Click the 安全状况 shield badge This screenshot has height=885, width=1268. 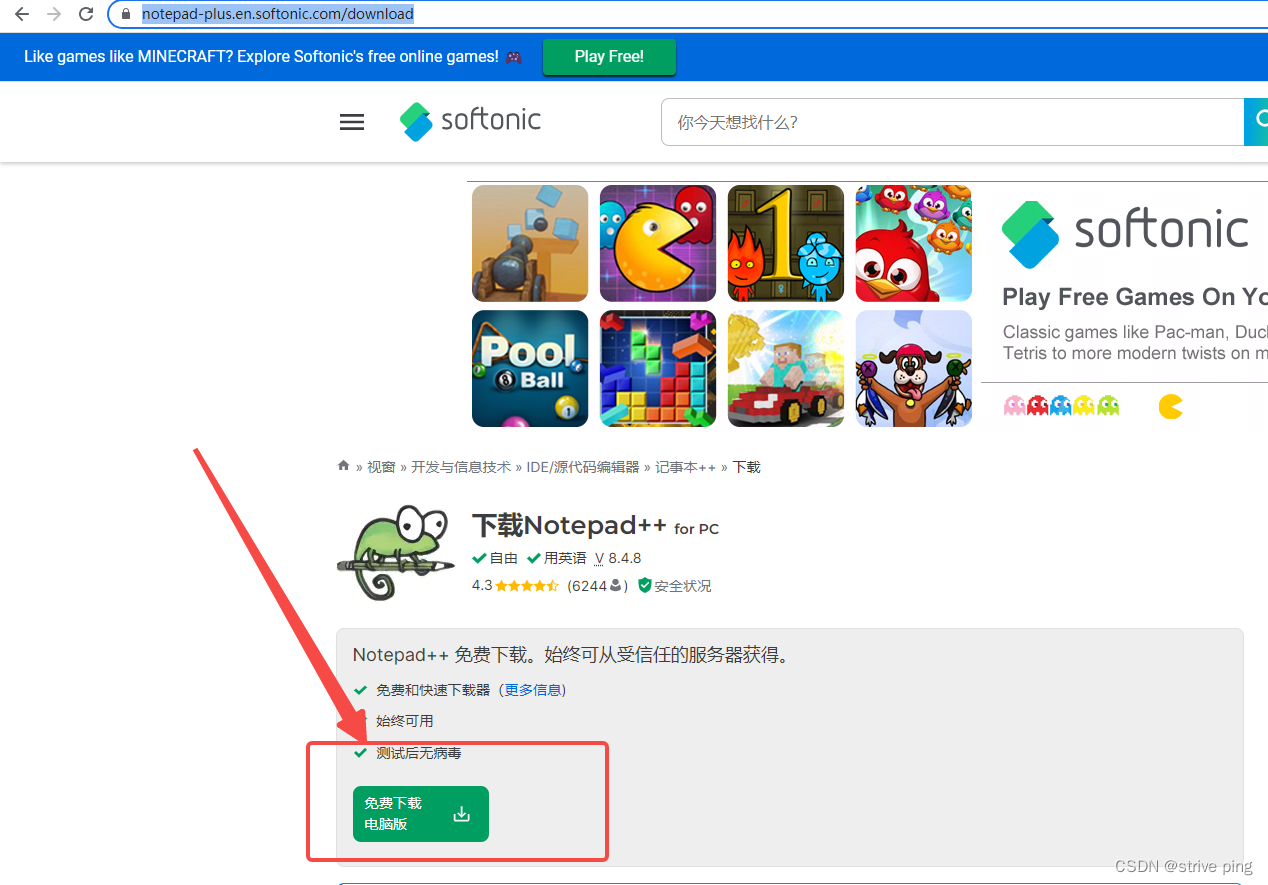point(675,586)
